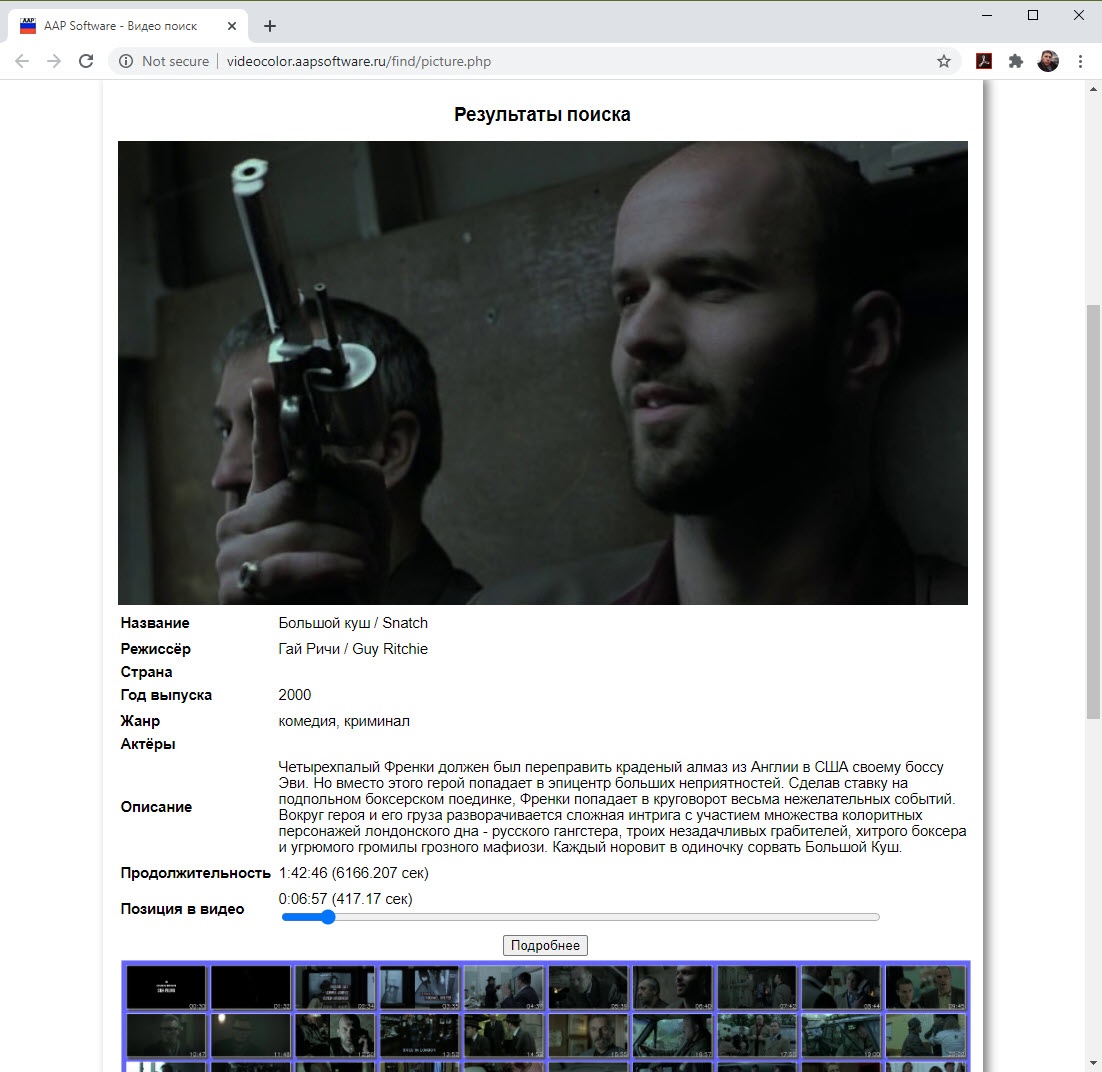Viewport: 1102px width, 1072px height.
Task: Bookmark this page with the star icon
Action: click(x=943, y=61)
